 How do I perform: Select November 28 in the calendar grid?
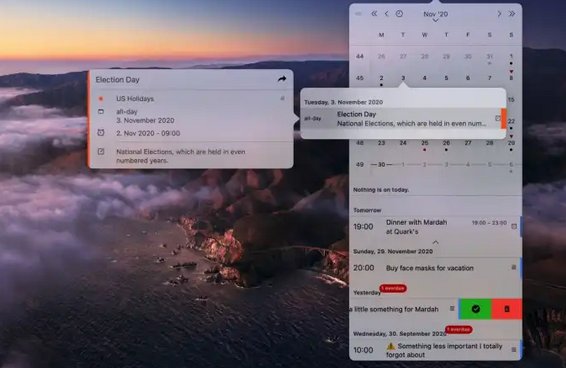click(489, 143)
